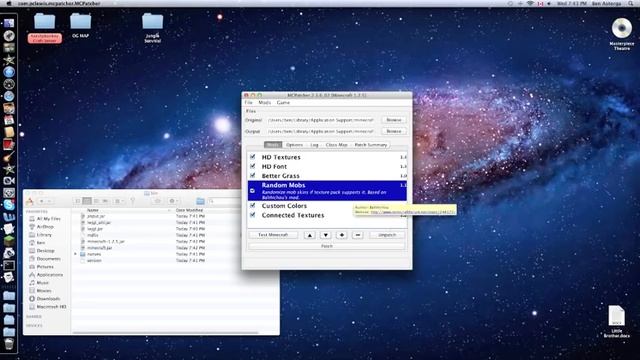Launch Skype from the Dock
Viewport: 640px width, 360px height.
click(9, 205)
